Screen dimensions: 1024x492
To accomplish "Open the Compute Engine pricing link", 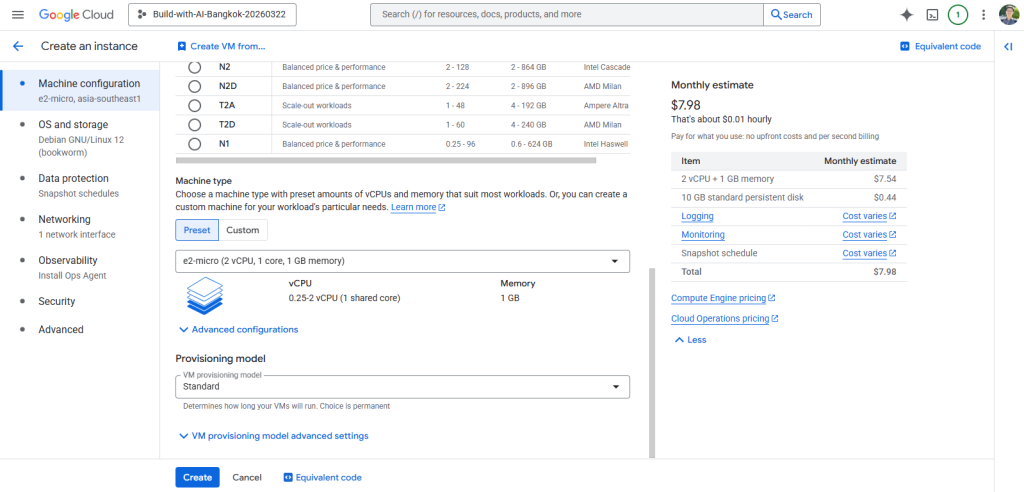I will point(718,298).
